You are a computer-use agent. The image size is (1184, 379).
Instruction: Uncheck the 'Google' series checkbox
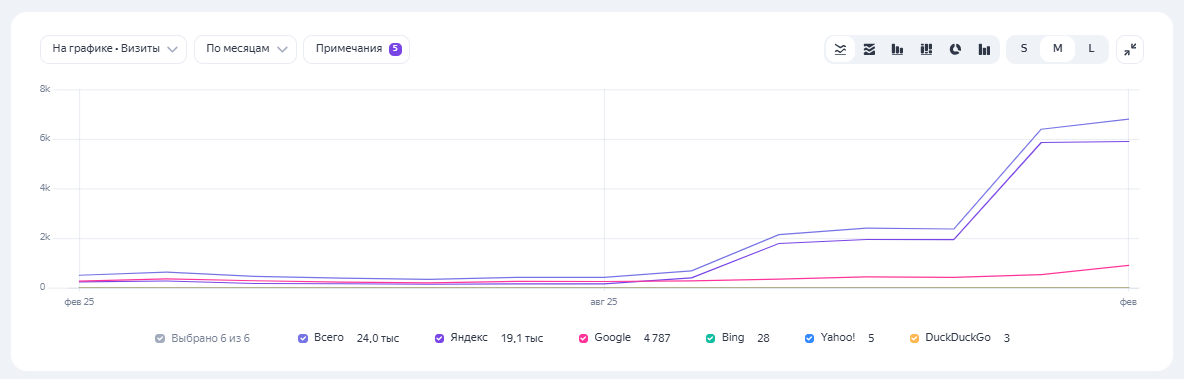pyautogui.click(x=583, y=338)
